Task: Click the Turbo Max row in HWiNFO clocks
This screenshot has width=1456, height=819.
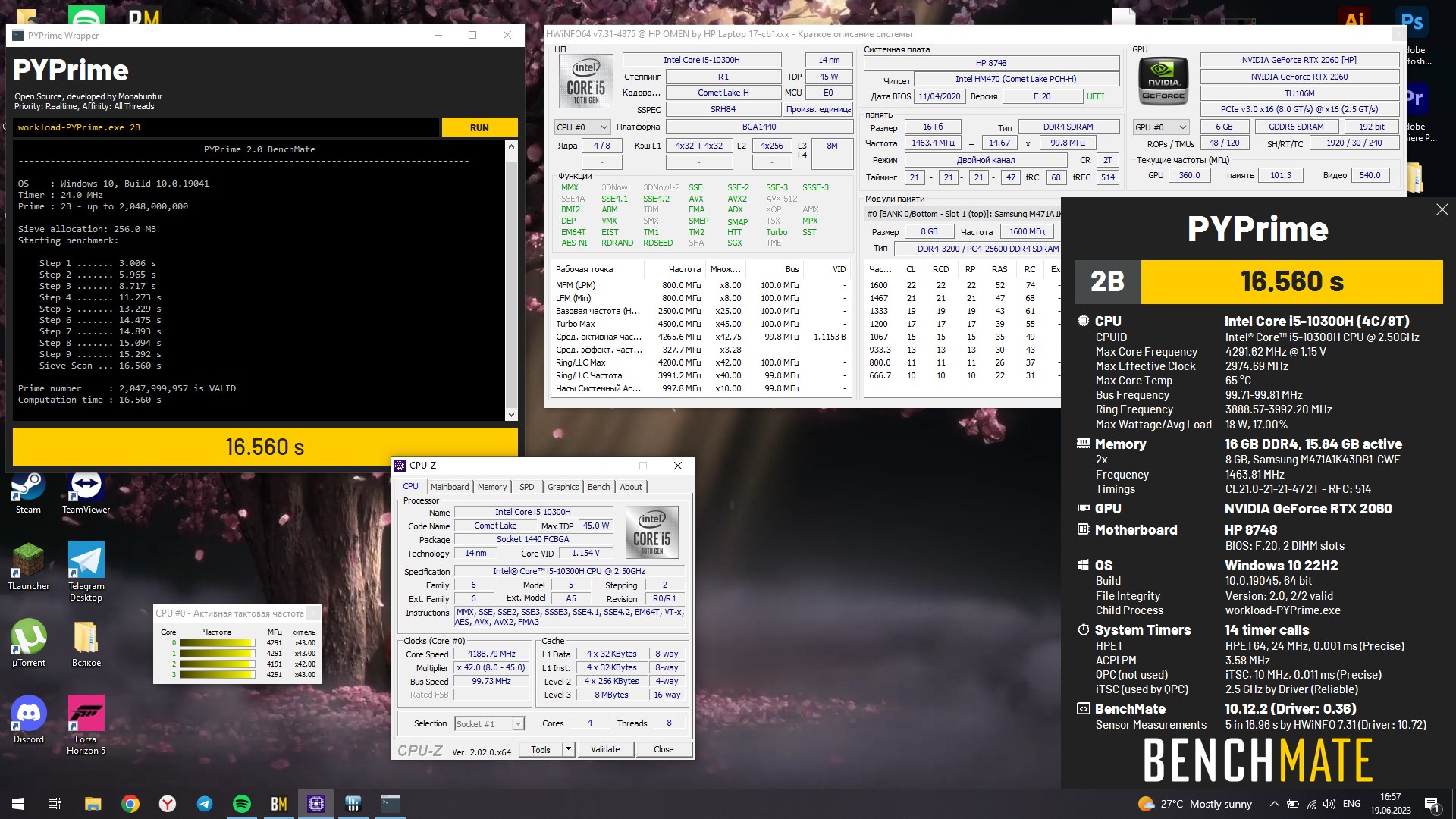Action: [x=701, y=324]
